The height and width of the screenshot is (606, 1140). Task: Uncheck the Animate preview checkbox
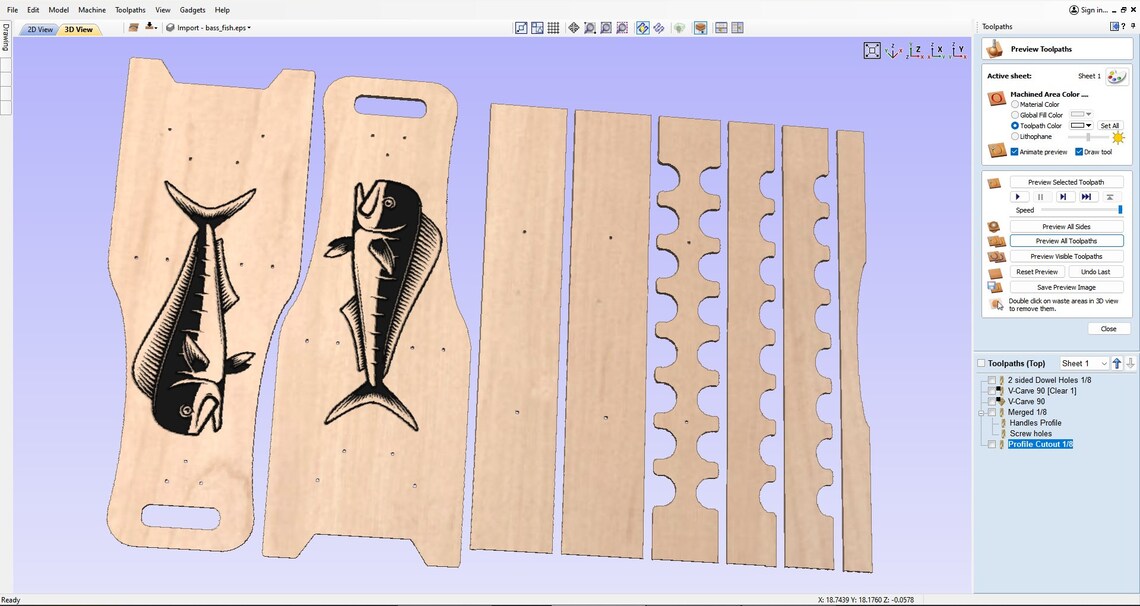click(x=1015, y=151)
